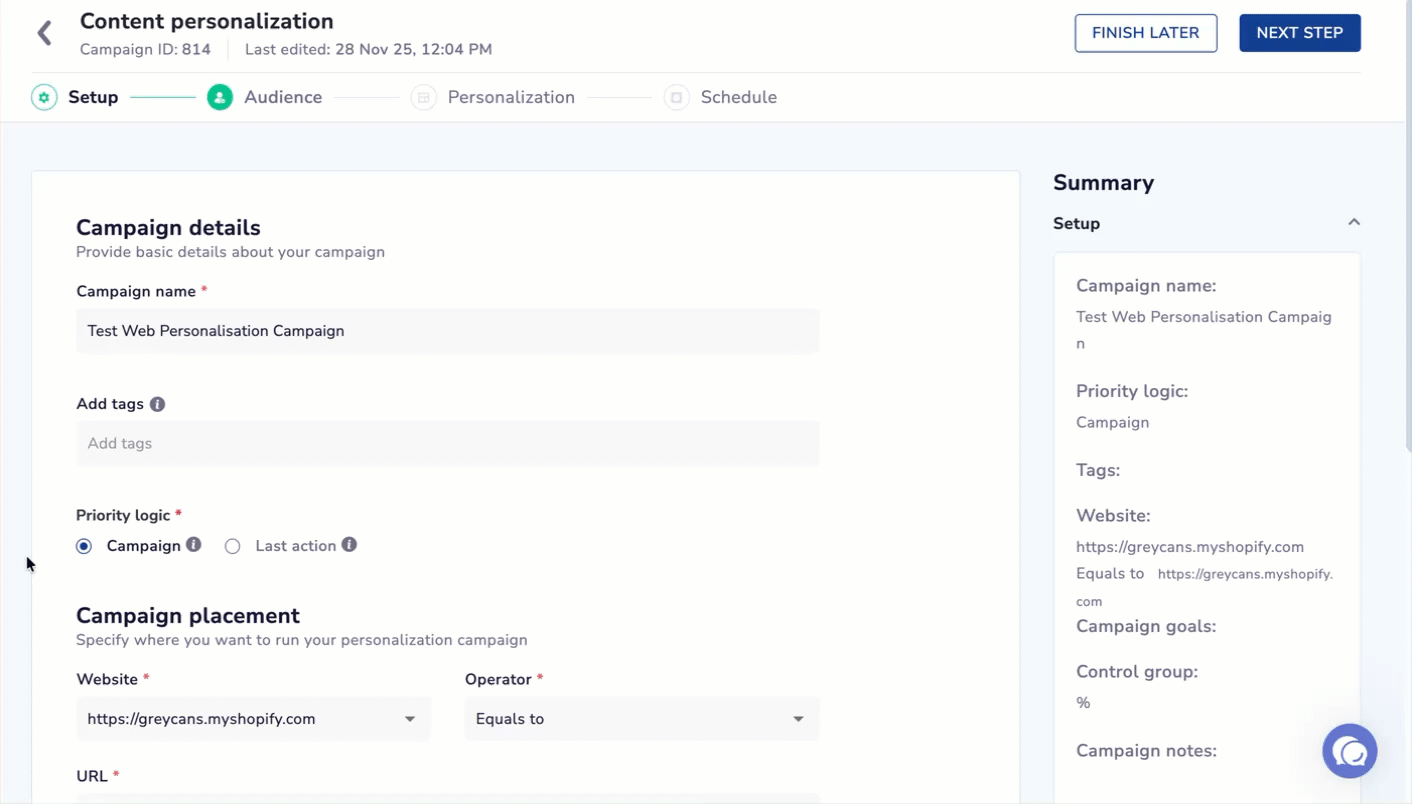Click the summary Priority logic label
The image size is (1412, 804).
(1132, 391)
